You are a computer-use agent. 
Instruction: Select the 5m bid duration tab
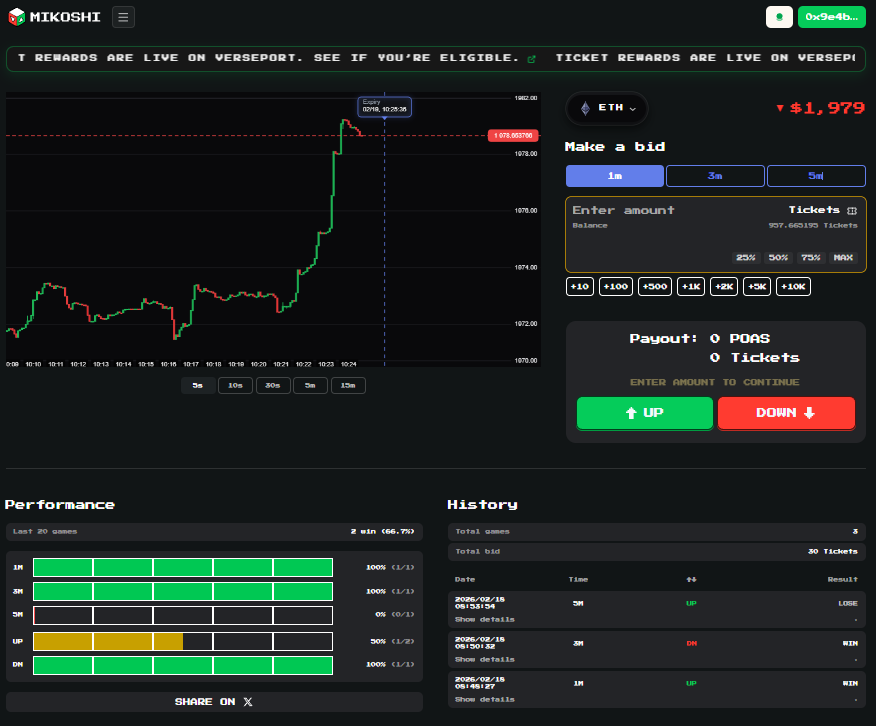tap(816, 176)
